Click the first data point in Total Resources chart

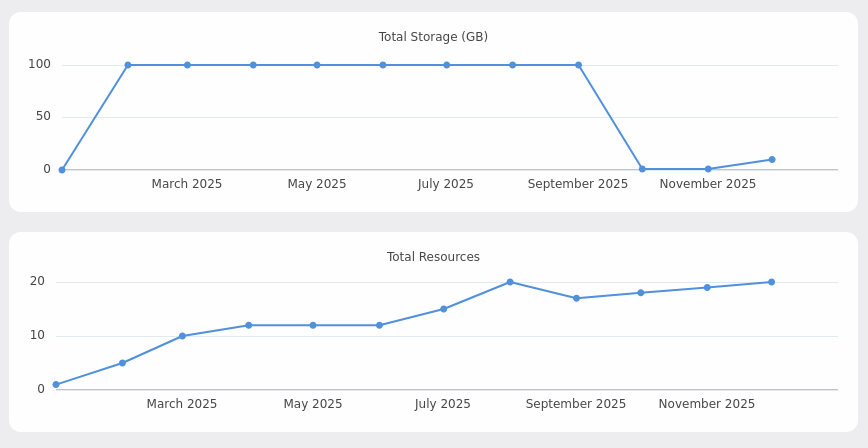coord(56,385)
